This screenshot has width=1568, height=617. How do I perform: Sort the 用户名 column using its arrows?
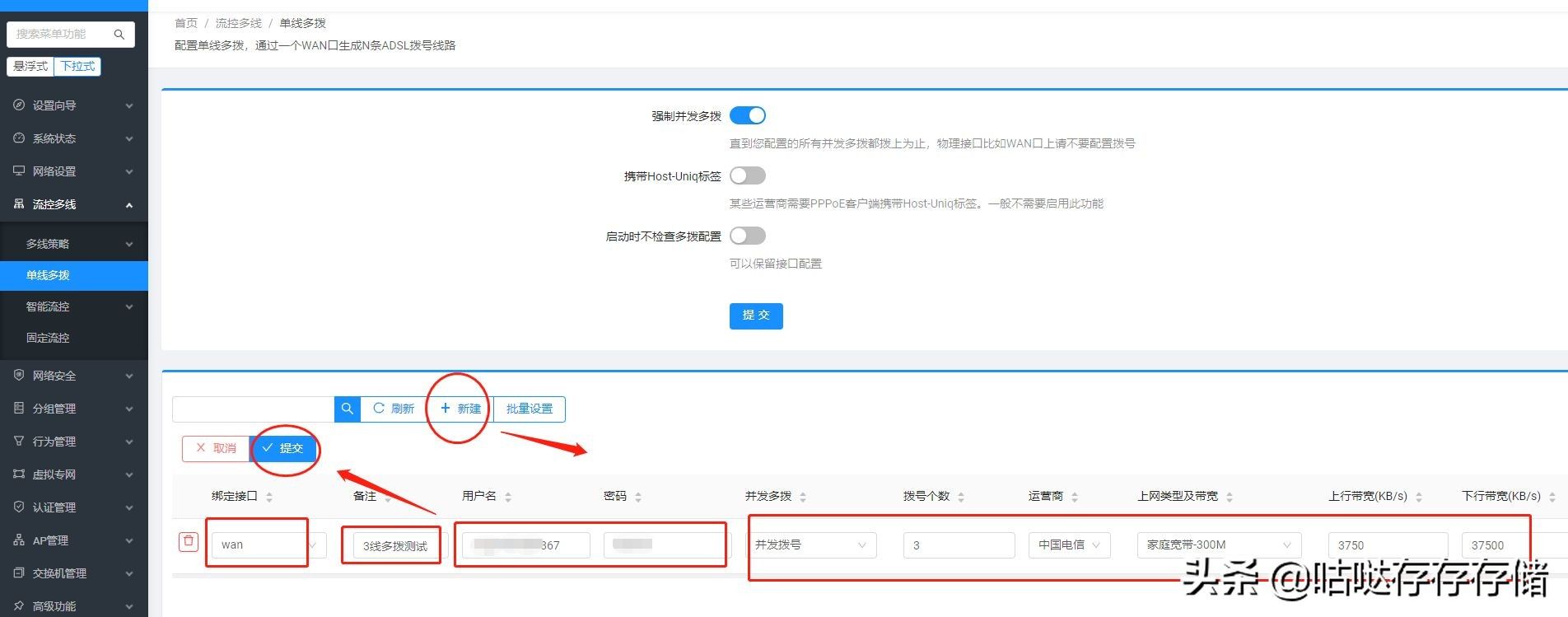(508, 497)
